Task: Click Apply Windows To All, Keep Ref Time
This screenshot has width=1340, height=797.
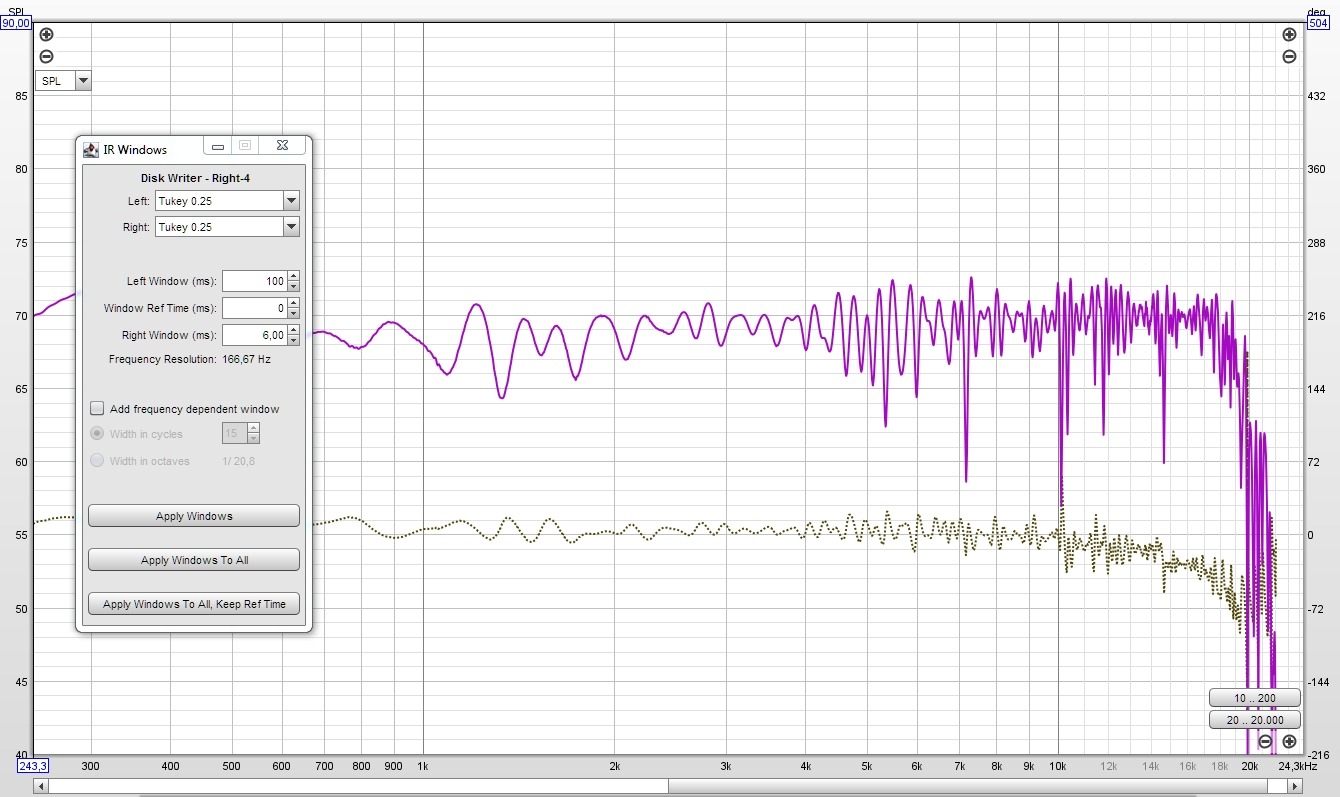Action: pyautogui.click(x=194, y=604)
